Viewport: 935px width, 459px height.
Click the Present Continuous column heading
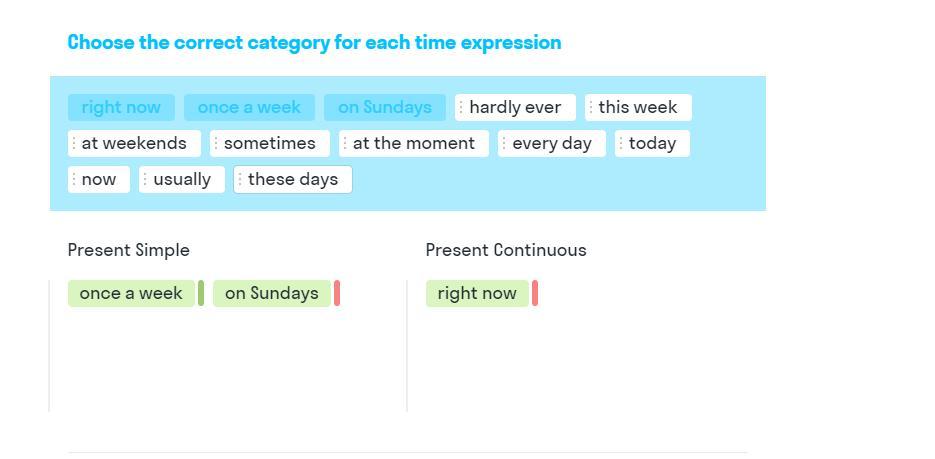click(x=506, y=250)
